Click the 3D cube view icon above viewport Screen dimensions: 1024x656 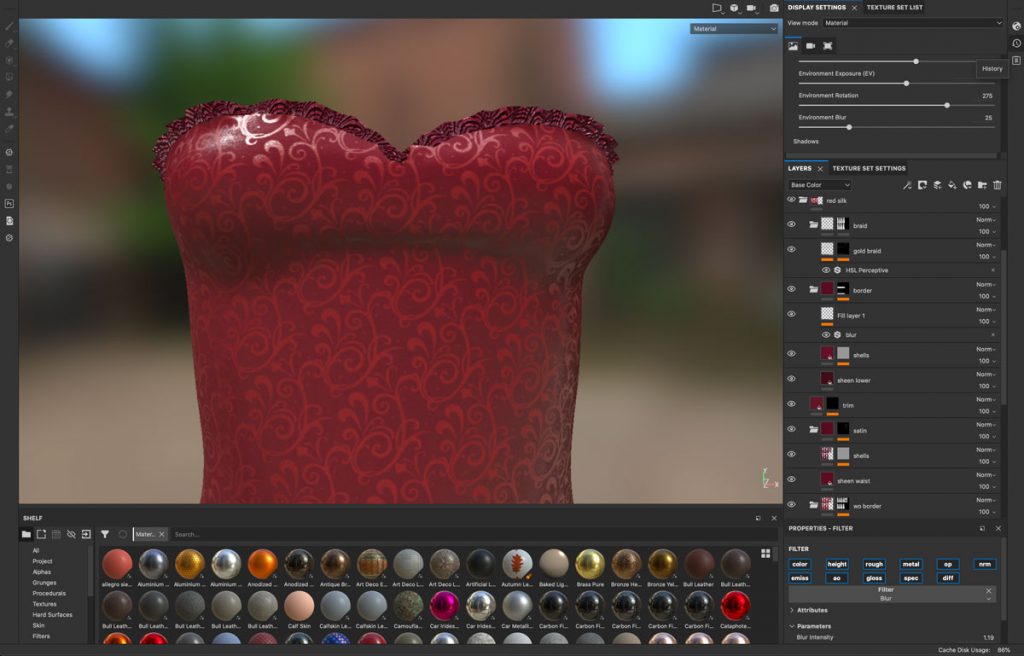click(x=734, y=8)
